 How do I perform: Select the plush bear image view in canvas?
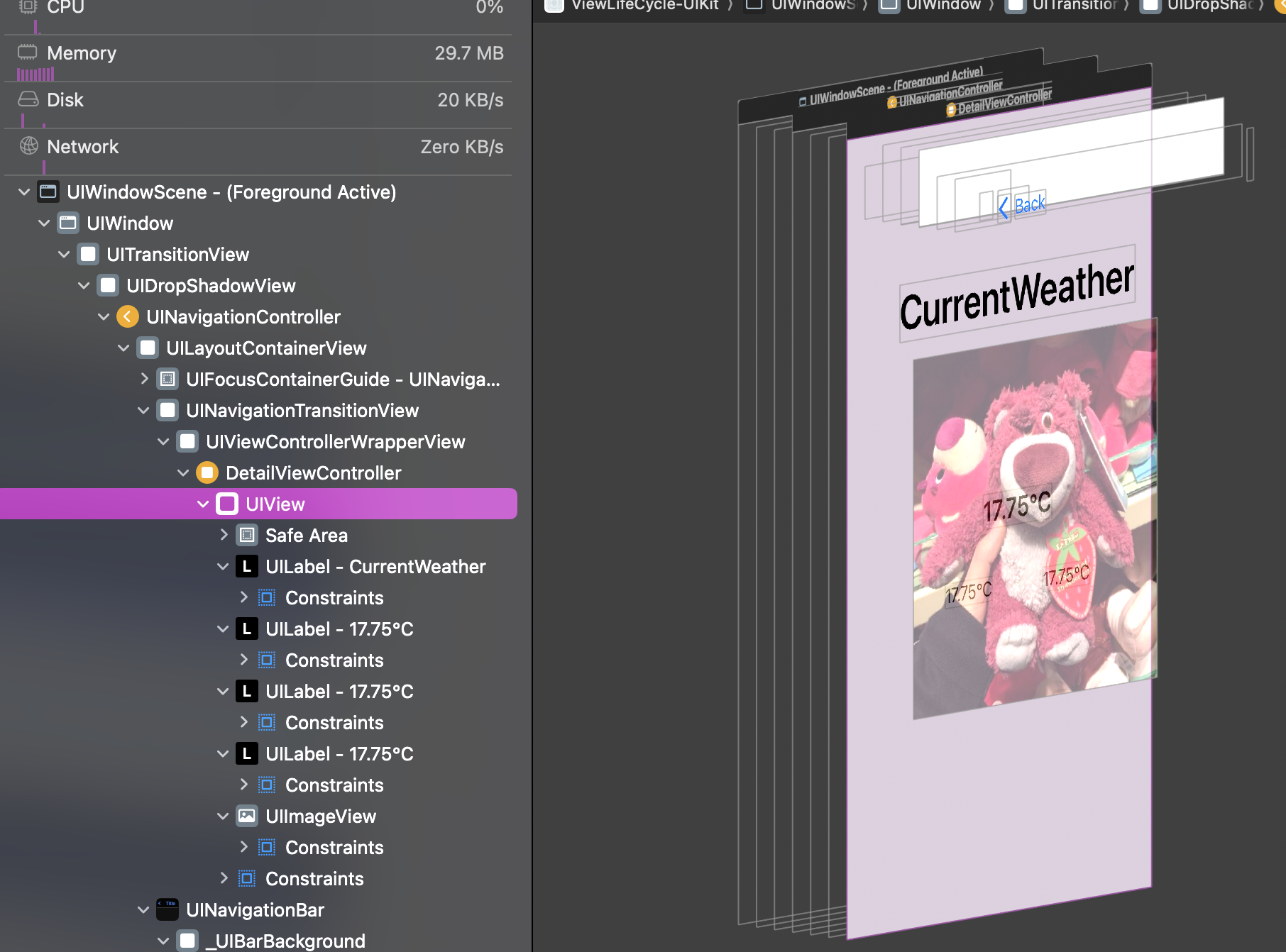pyautogui.click(x=1035, y=518)
